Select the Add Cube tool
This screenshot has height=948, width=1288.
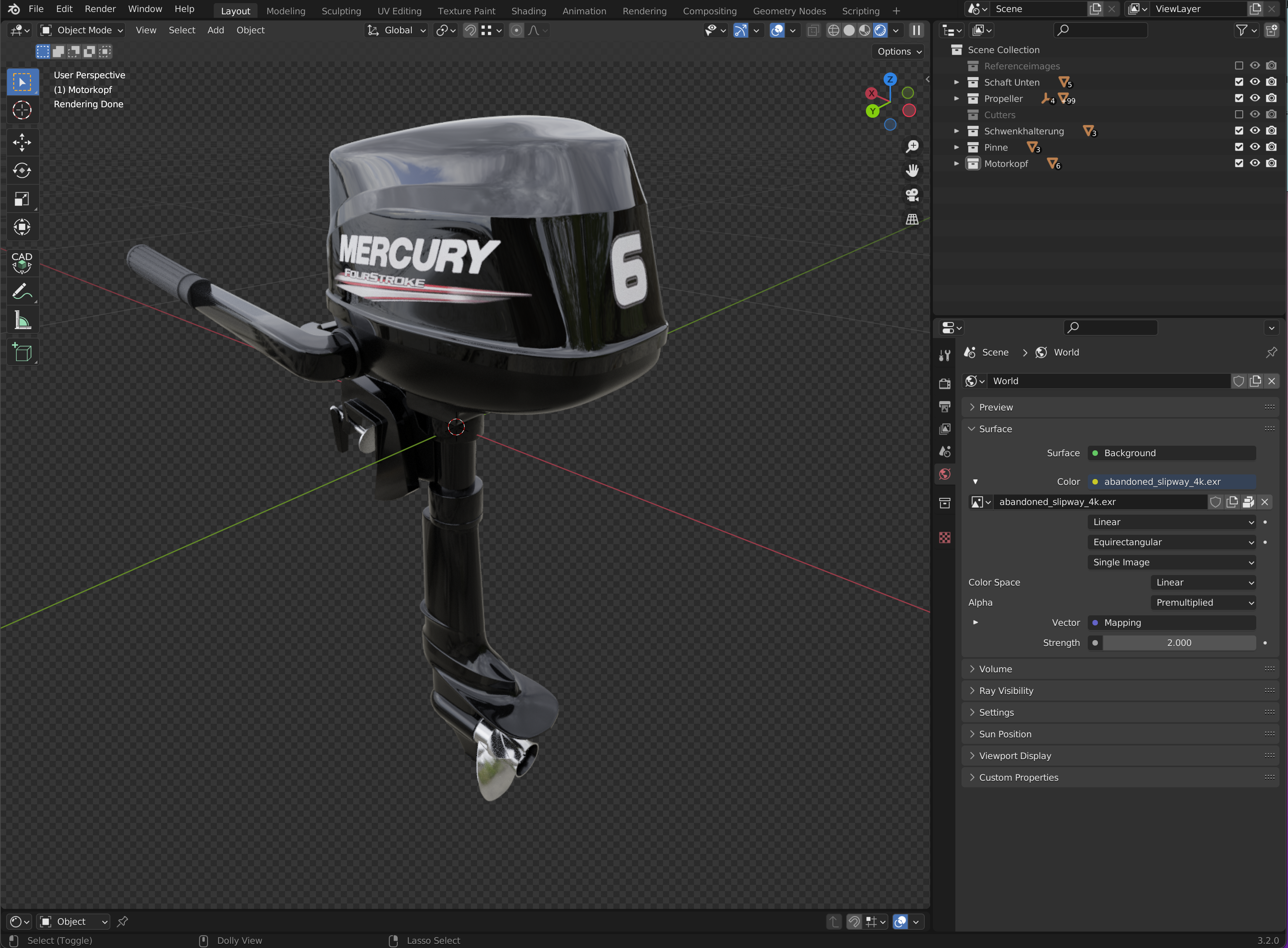[x=22, y=352]
